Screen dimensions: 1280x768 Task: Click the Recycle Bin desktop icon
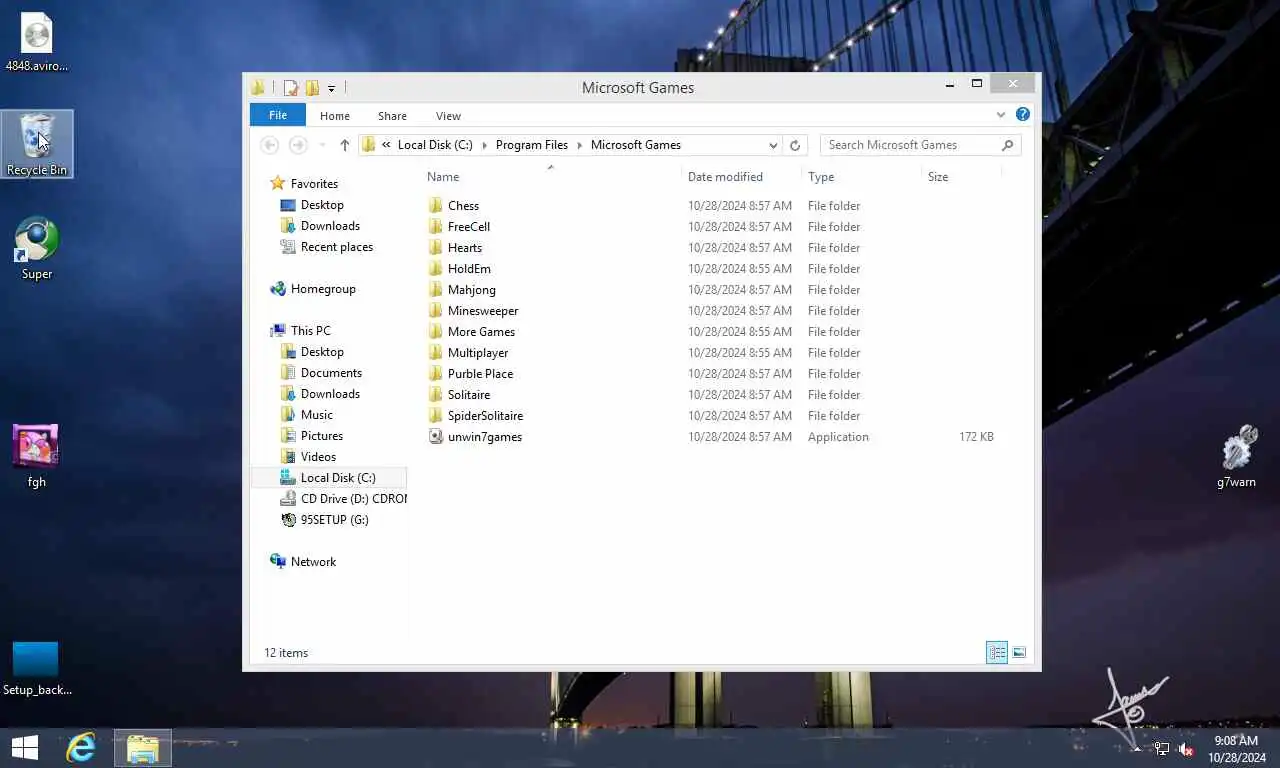point(37,145)
